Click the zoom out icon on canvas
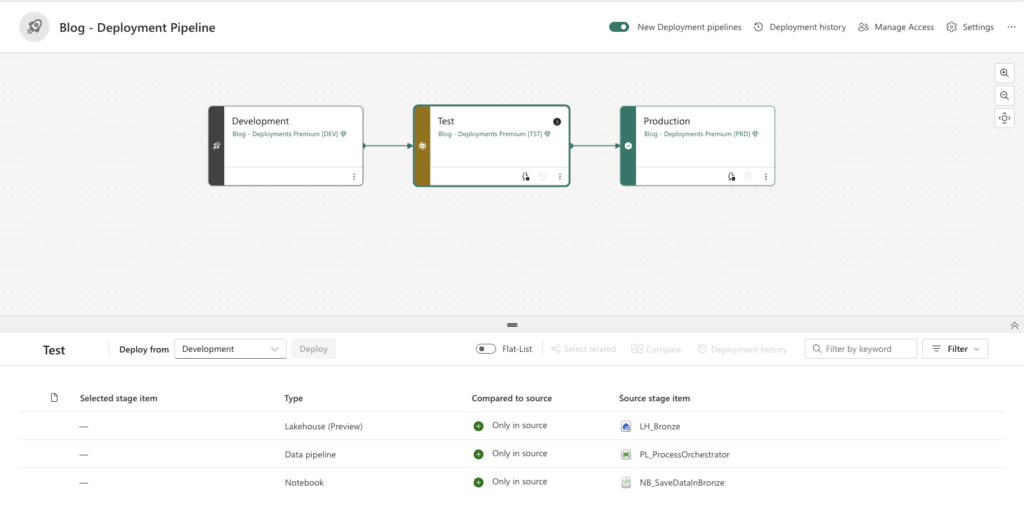This screenshot has width=1024, height=505. (x=1004, y=96)
